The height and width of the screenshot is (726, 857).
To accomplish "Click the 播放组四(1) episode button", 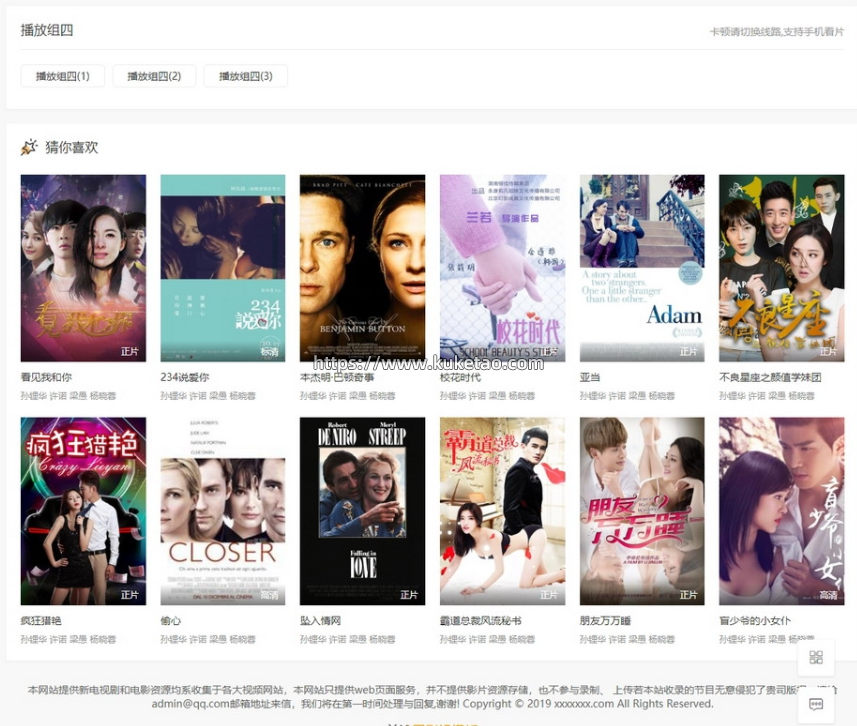I will tap(62, 76).
